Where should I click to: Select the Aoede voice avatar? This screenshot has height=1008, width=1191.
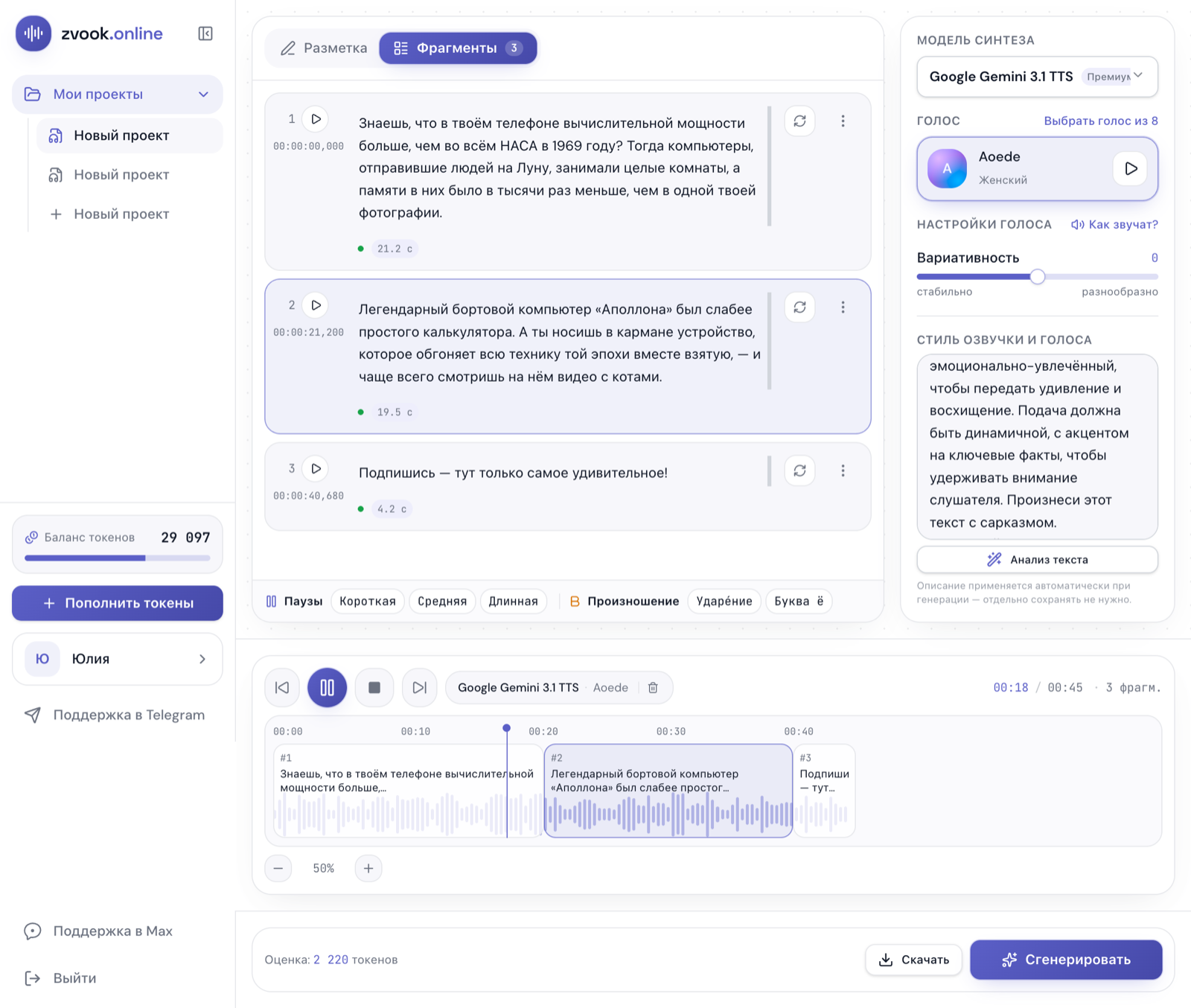pos(947,169)
